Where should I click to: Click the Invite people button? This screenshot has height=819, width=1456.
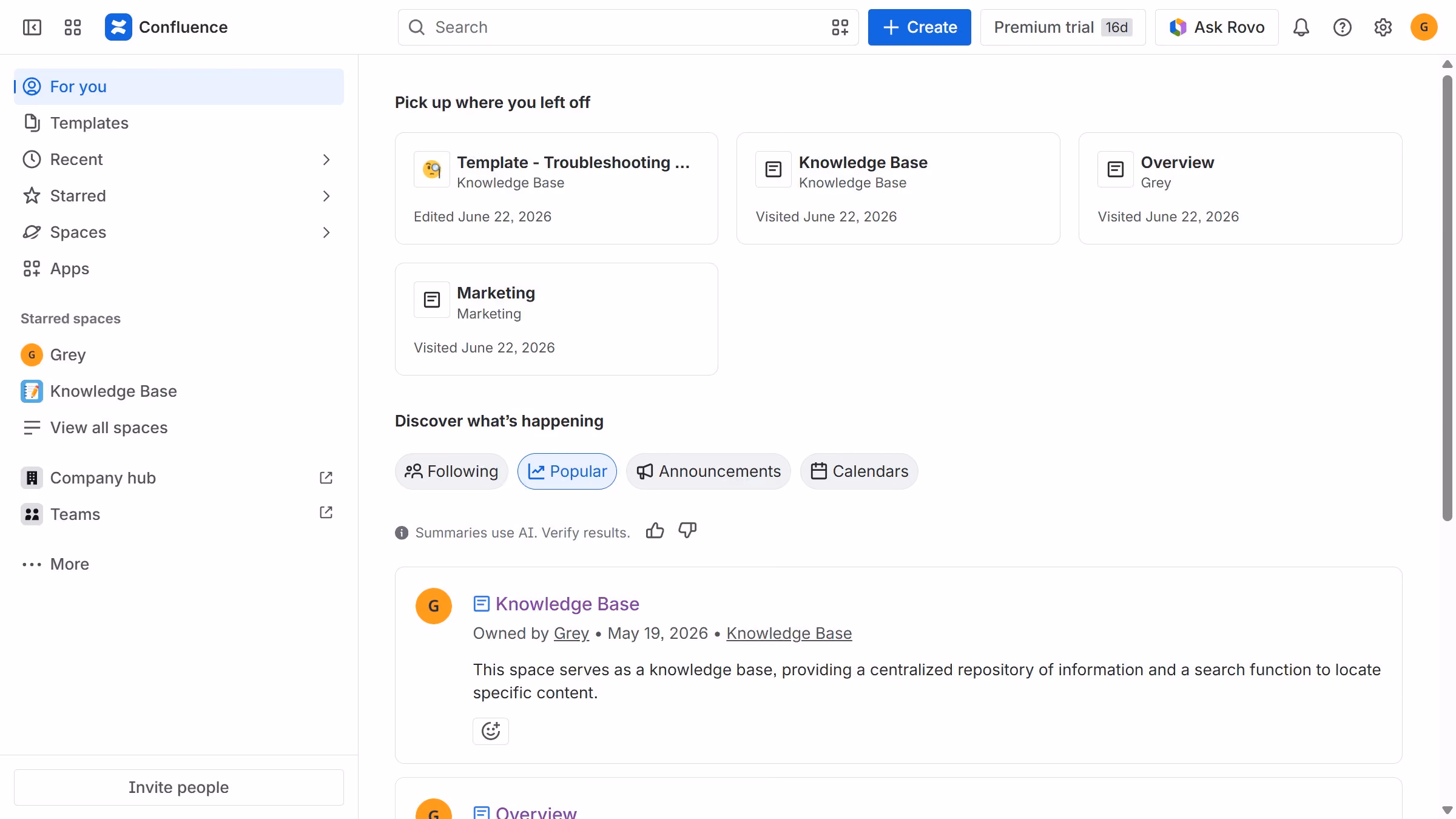pyautogui.click(x=179, y=787)
